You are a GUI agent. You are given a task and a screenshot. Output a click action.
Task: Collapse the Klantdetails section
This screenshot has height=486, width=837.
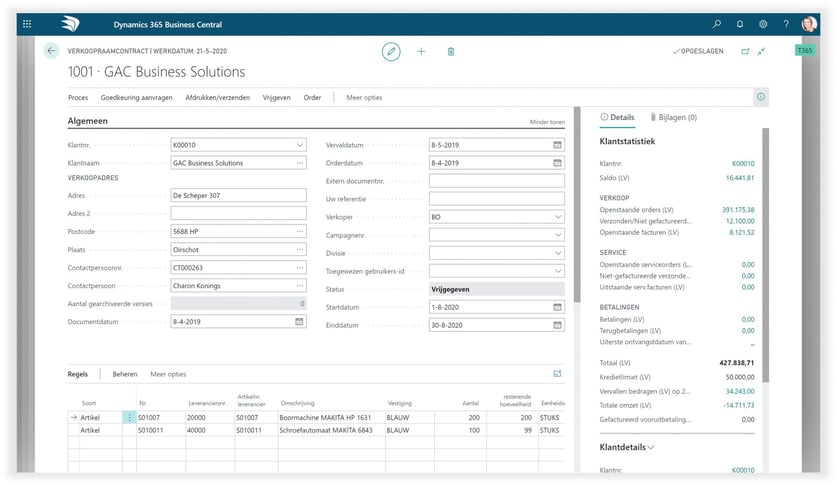[x=627, y=447]
